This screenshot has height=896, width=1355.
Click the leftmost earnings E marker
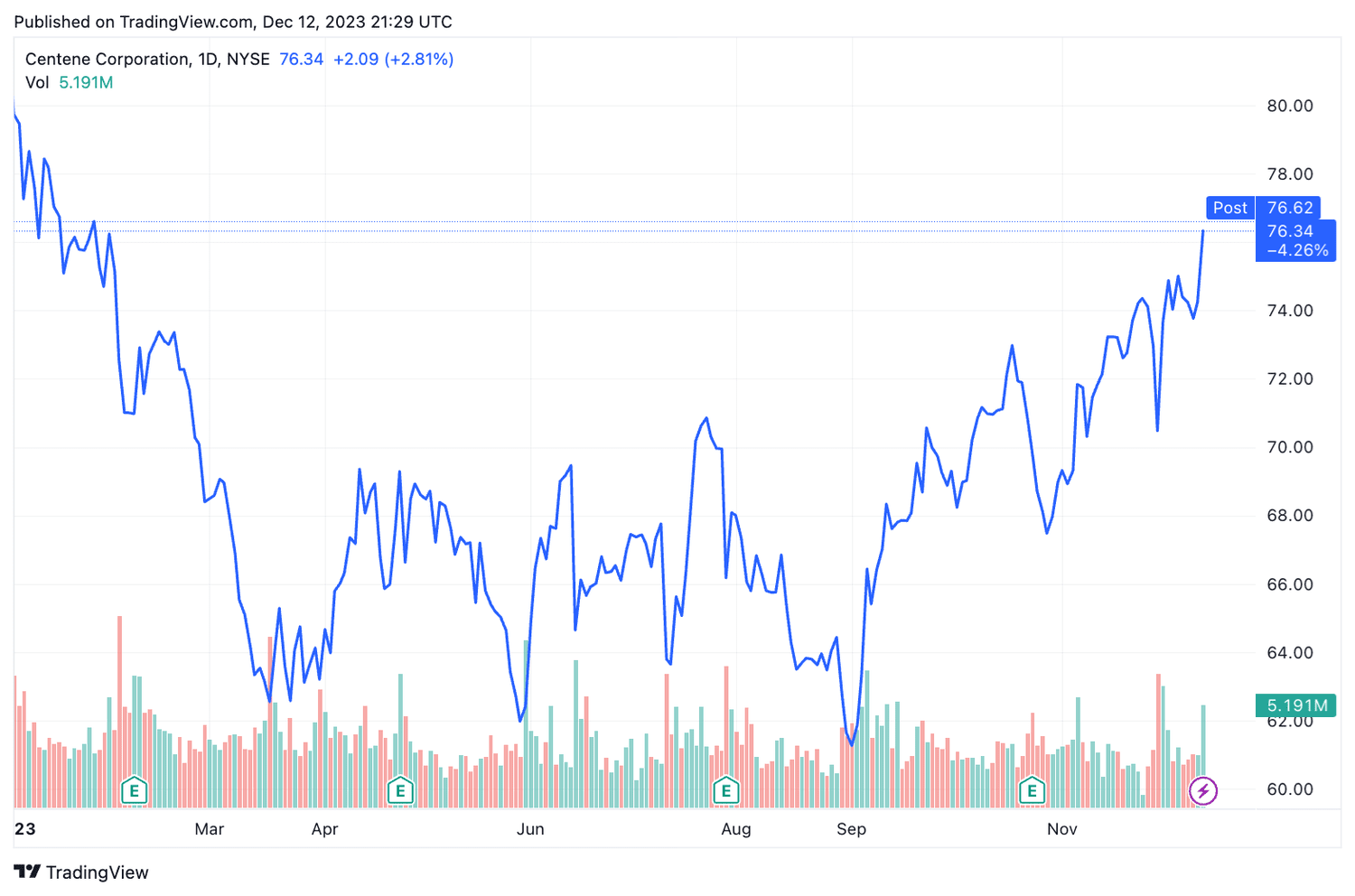(x=134, y=792)
